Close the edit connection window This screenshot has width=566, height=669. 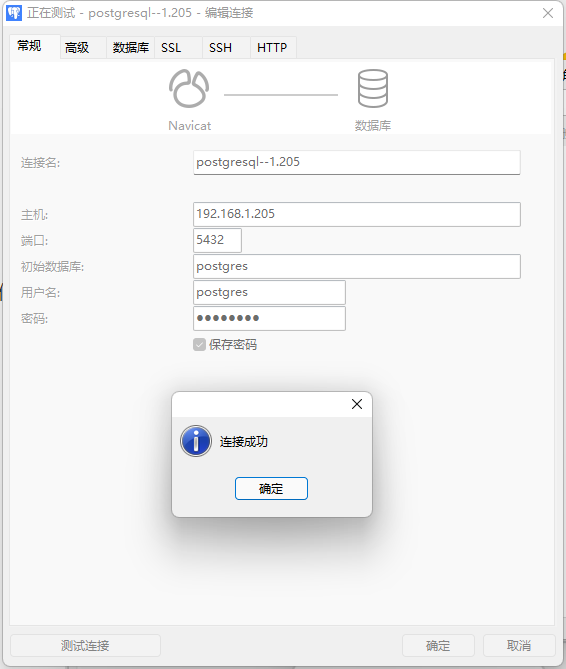coord(548,13)
